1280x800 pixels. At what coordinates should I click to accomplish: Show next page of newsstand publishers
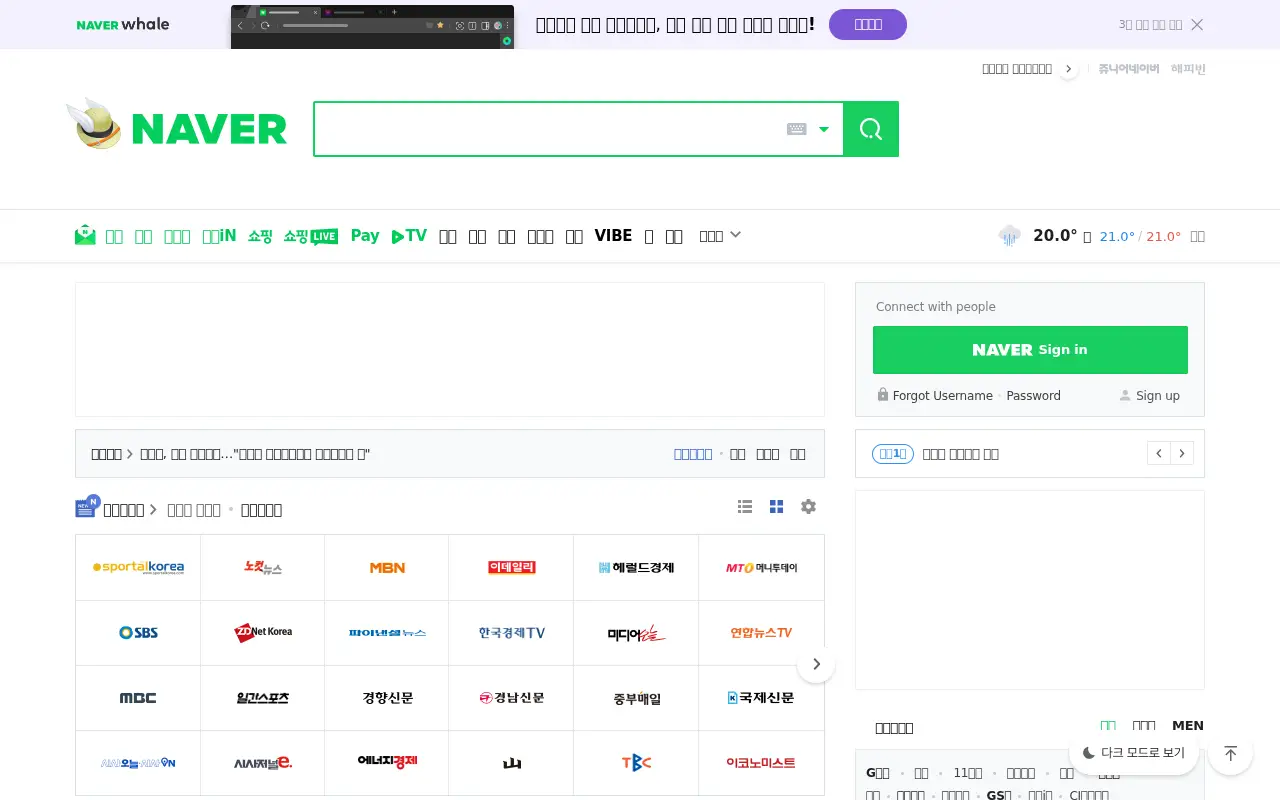[816, 664]
